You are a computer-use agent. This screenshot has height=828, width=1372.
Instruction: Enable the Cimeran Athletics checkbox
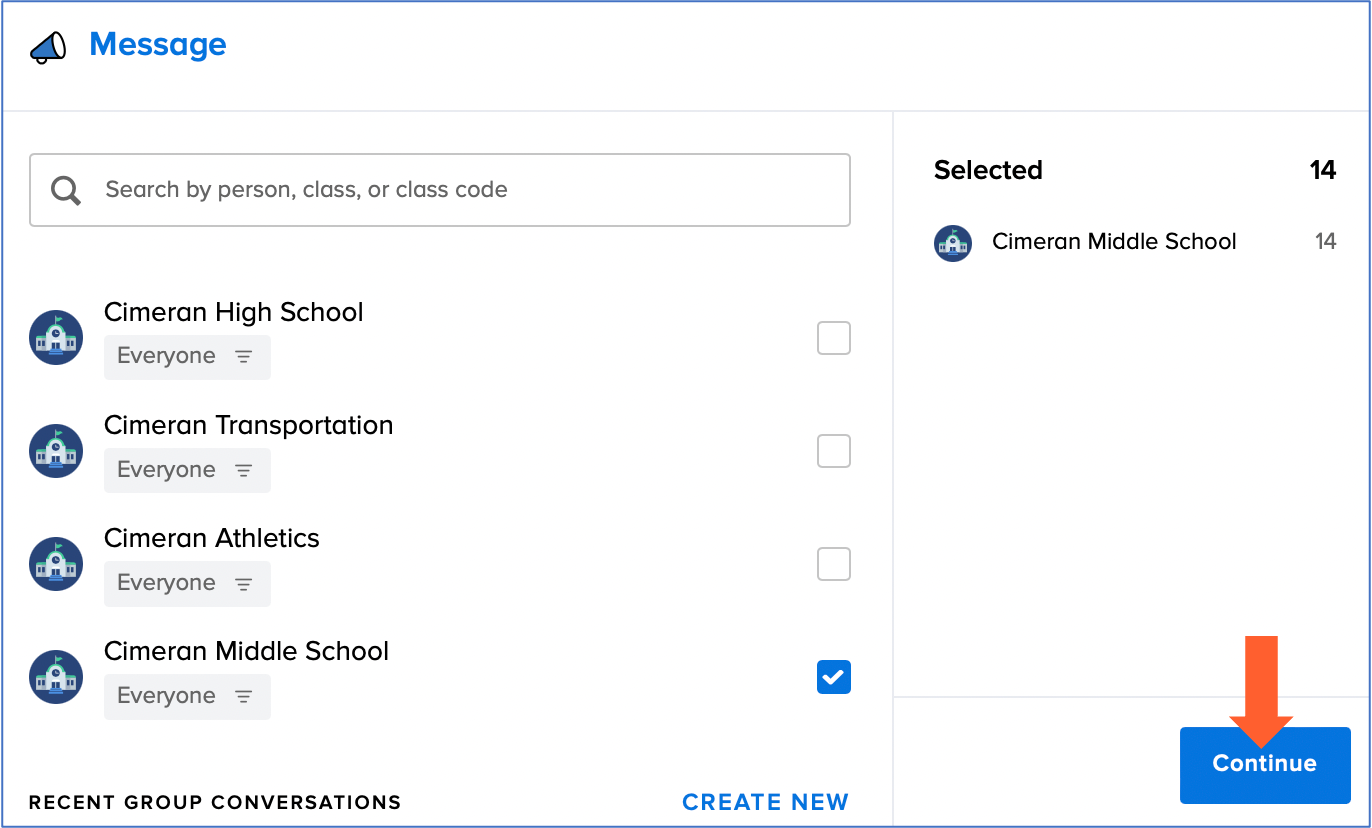834,564
